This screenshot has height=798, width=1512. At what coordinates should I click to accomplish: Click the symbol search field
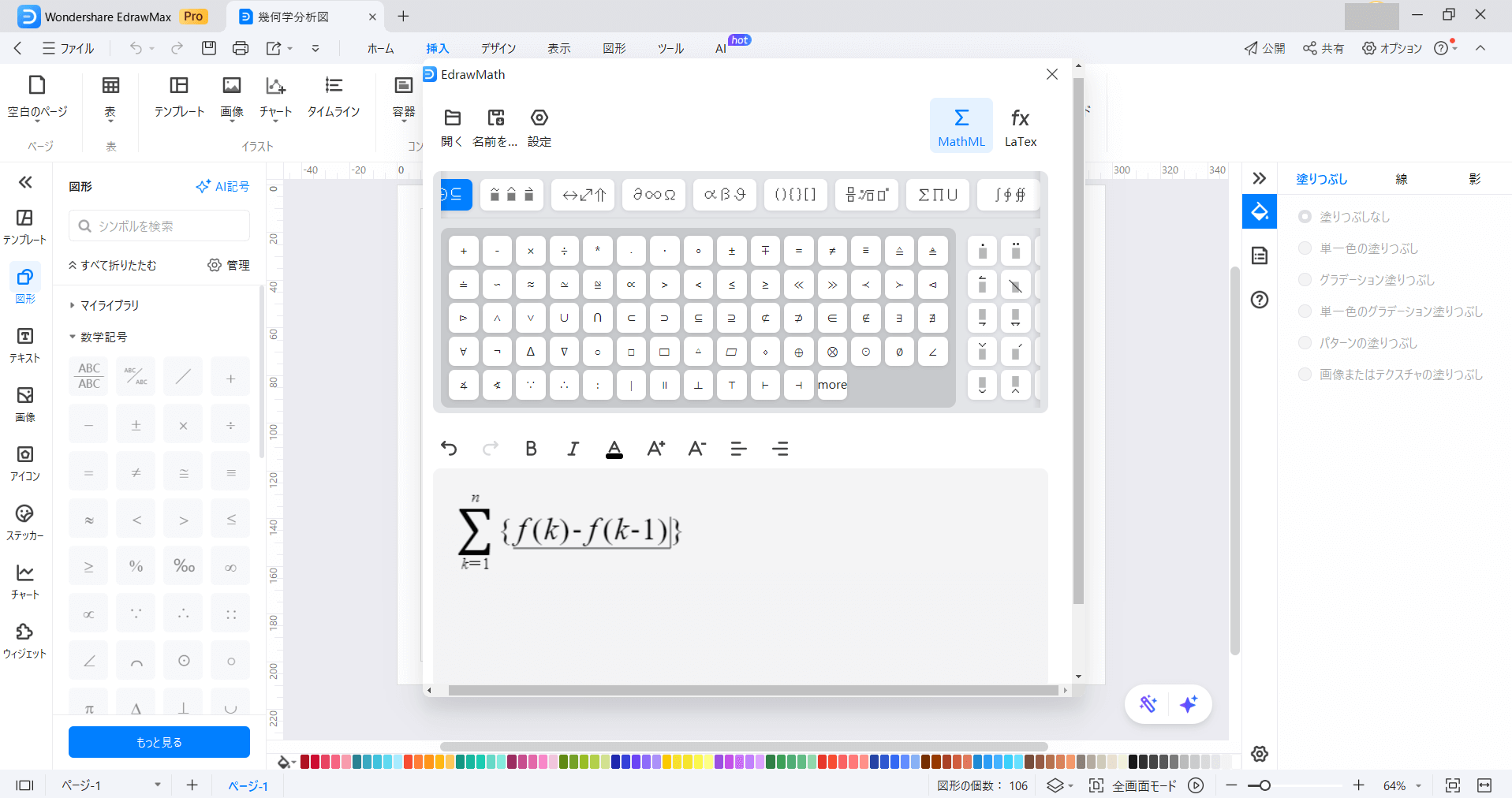159,226
